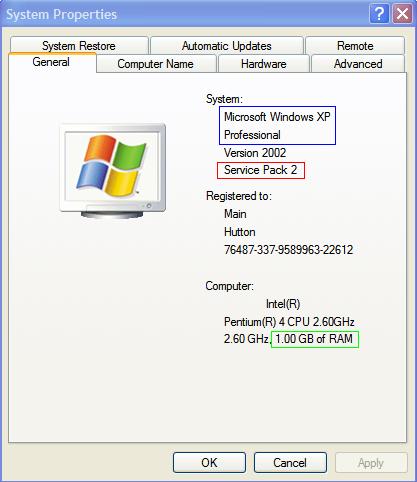This screenshot has width=417, height=482.
Task: Switch to the Computer Name tab
Action: 156,64
